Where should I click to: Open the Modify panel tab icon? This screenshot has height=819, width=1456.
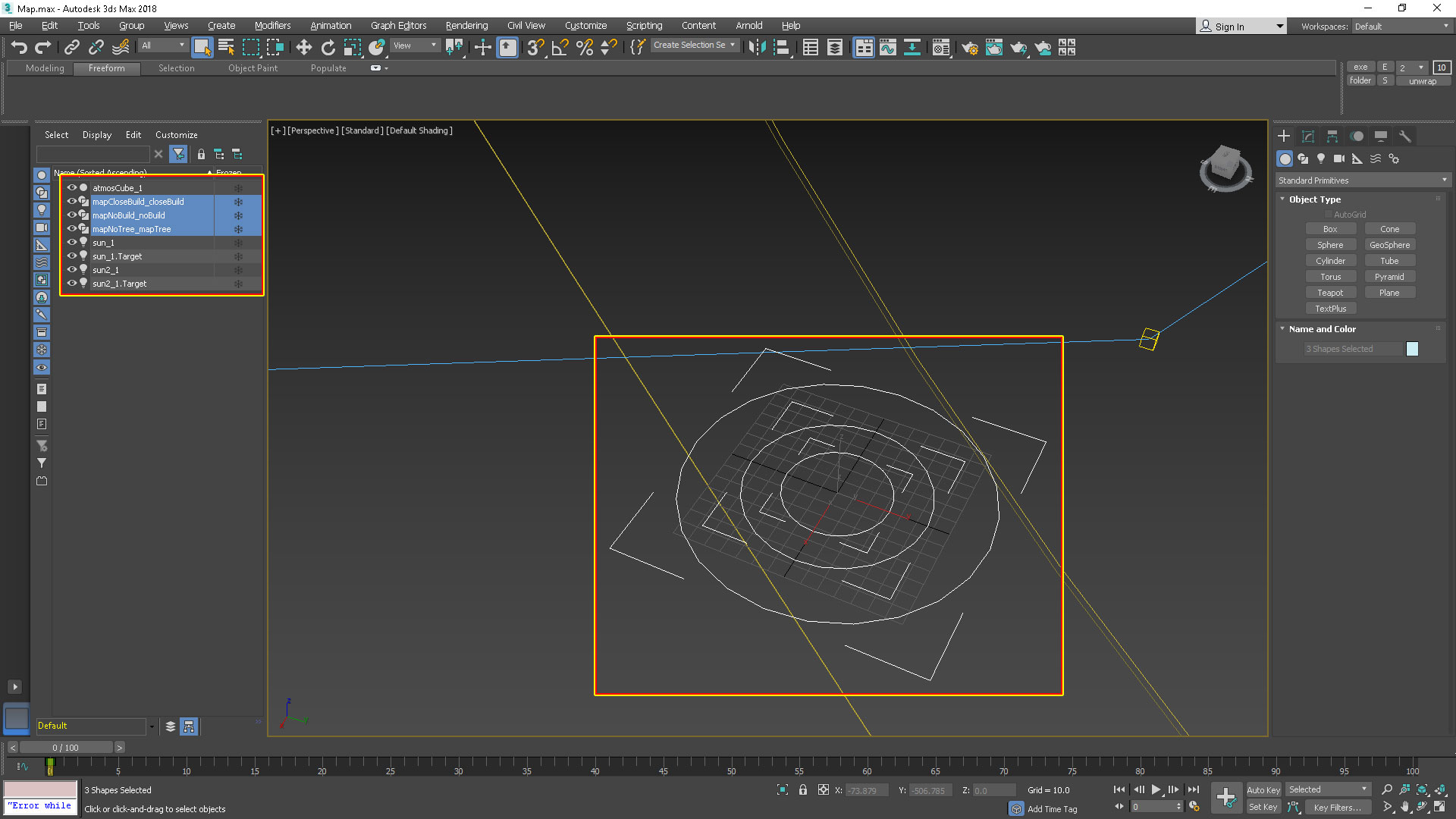tap(1308, 136)
